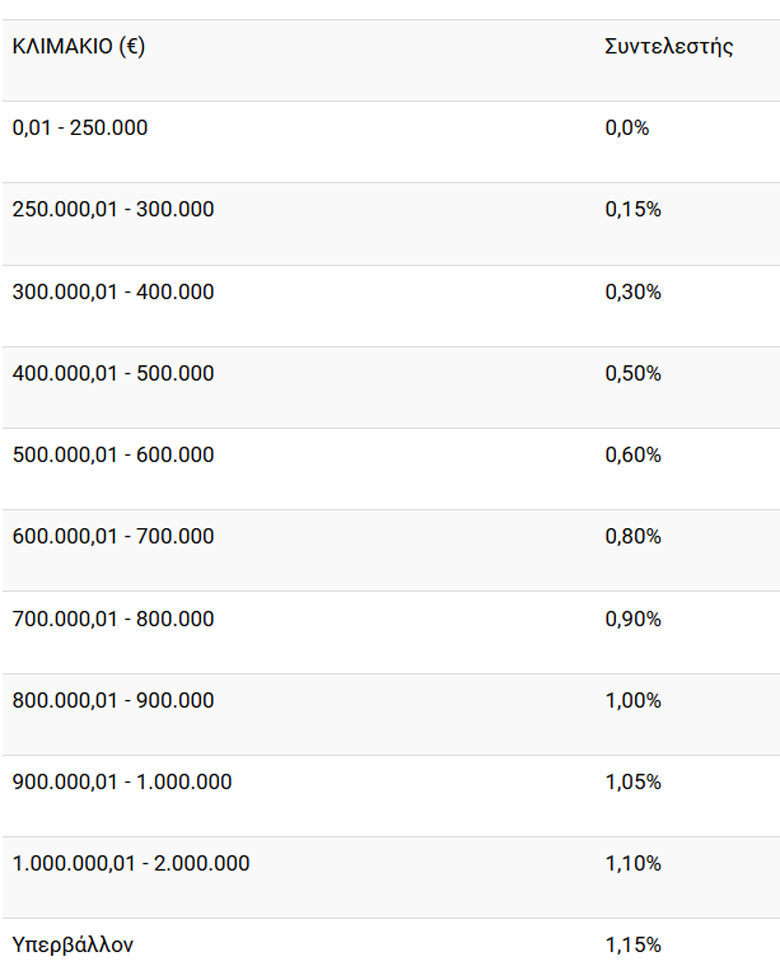The height and width of the screenshot is (980, 780).
Task: Select the 0,01 - 250.000 bracket cell
Action: [80, 128]
